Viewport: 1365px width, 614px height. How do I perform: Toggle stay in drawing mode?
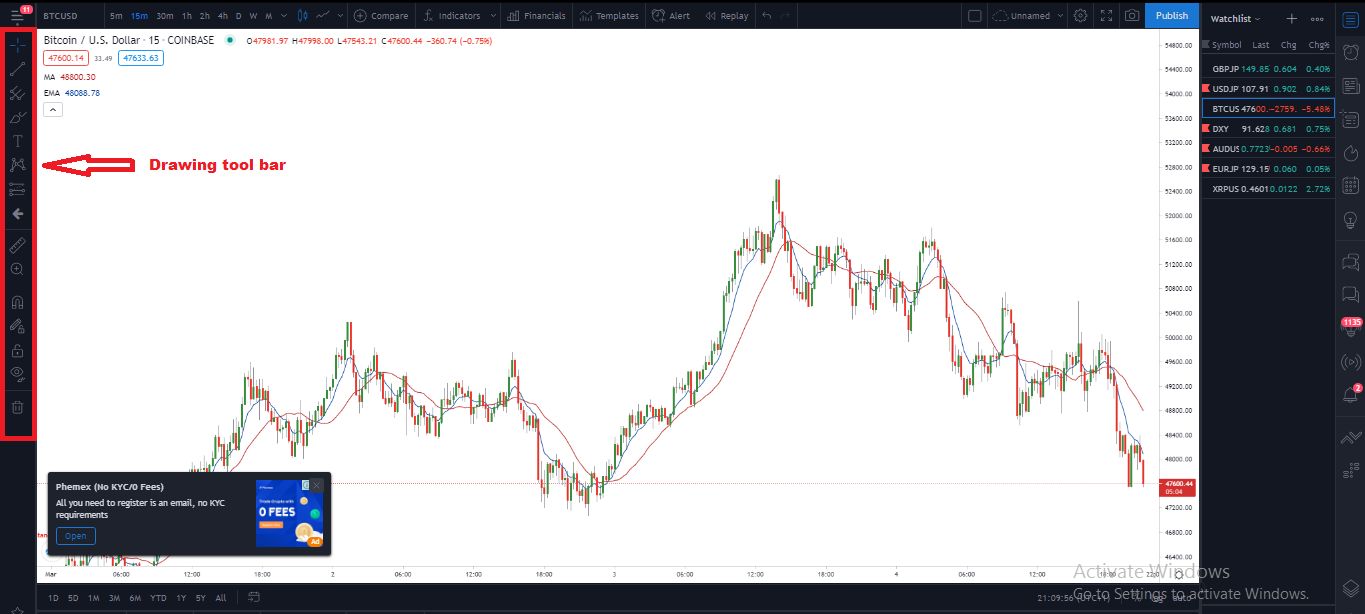click(17, 326)
